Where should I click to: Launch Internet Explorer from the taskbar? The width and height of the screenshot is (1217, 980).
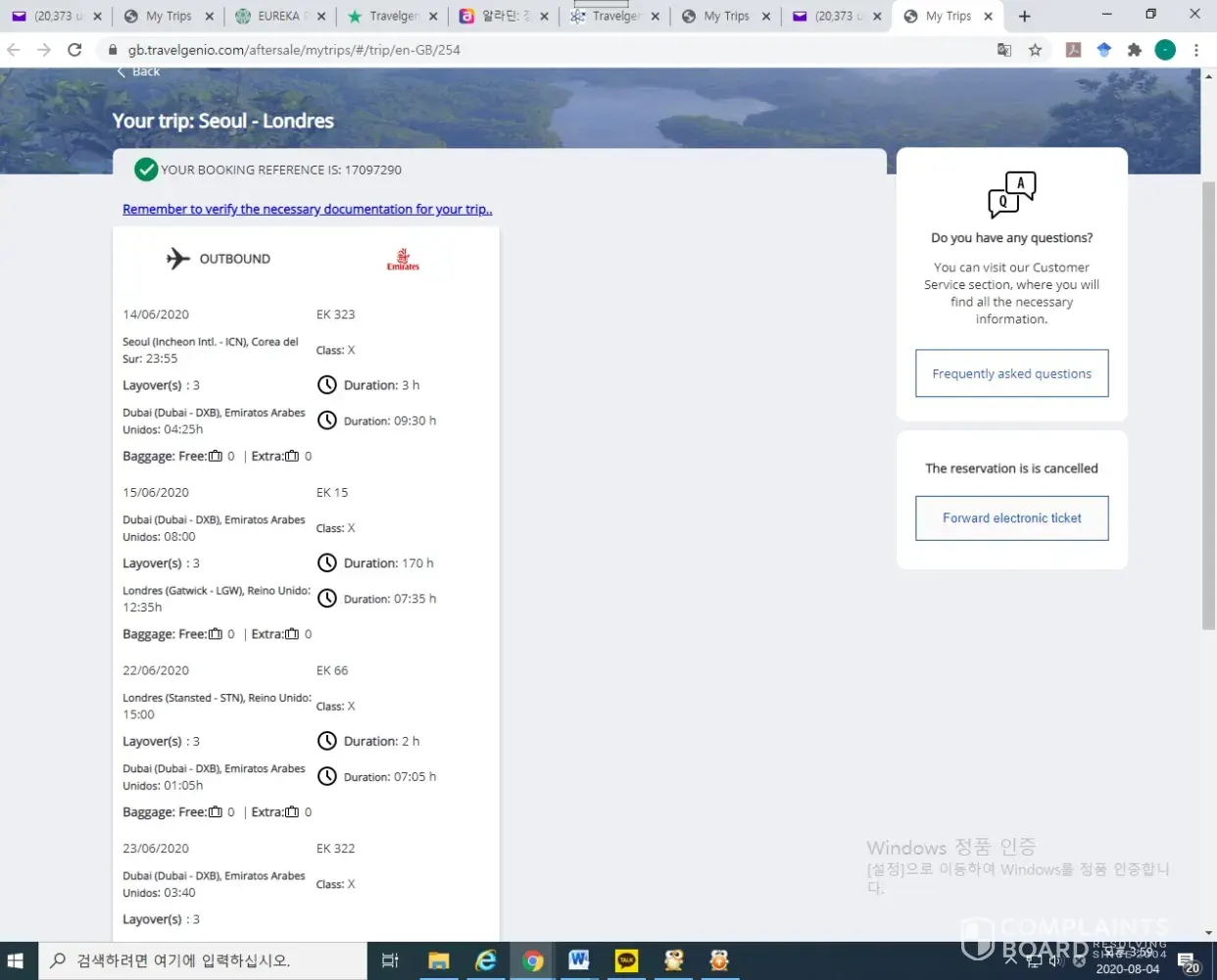(x=485, y=960)
